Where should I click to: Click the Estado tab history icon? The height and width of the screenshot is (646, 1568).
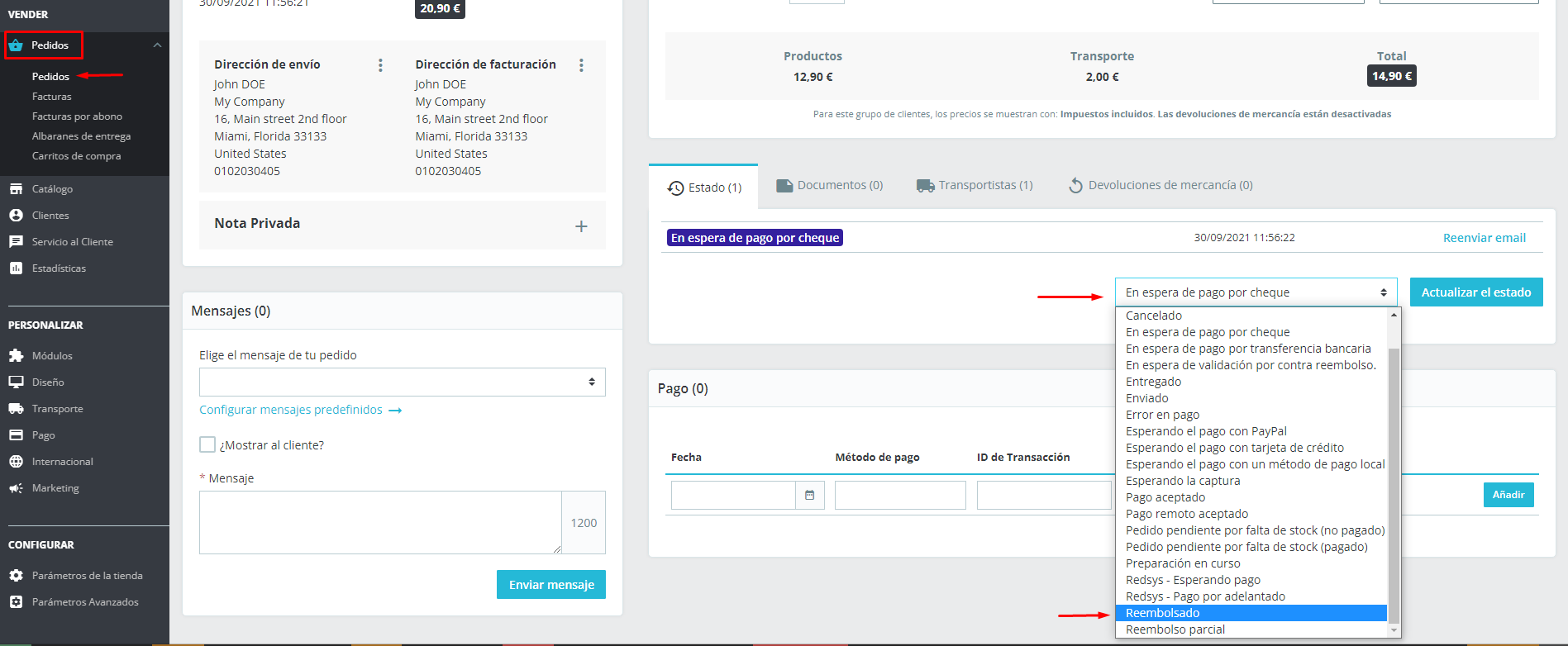[x=675, y=188]
